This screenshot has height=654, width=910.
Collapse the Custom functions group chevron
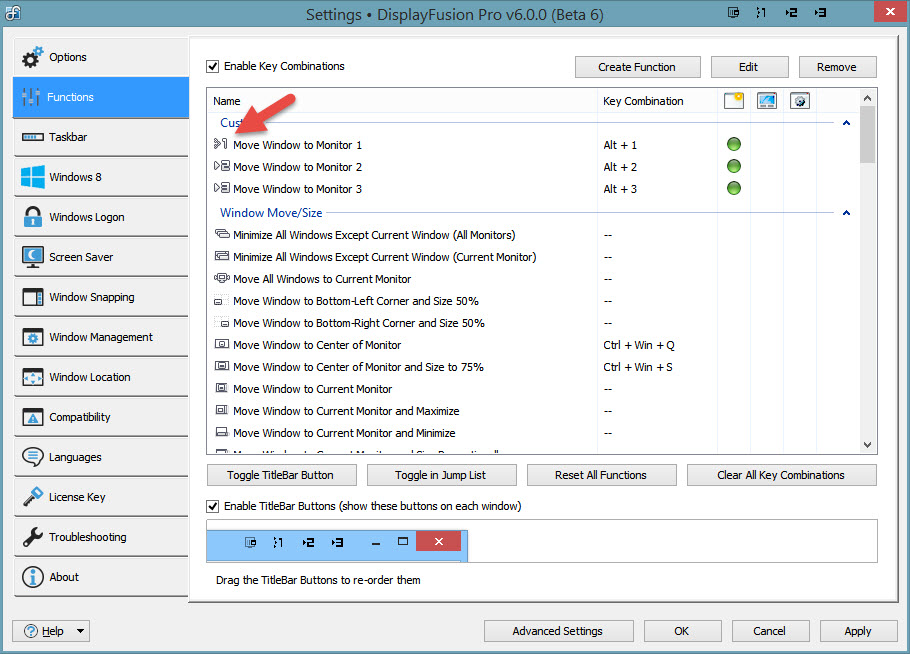[x=846, y=123]
